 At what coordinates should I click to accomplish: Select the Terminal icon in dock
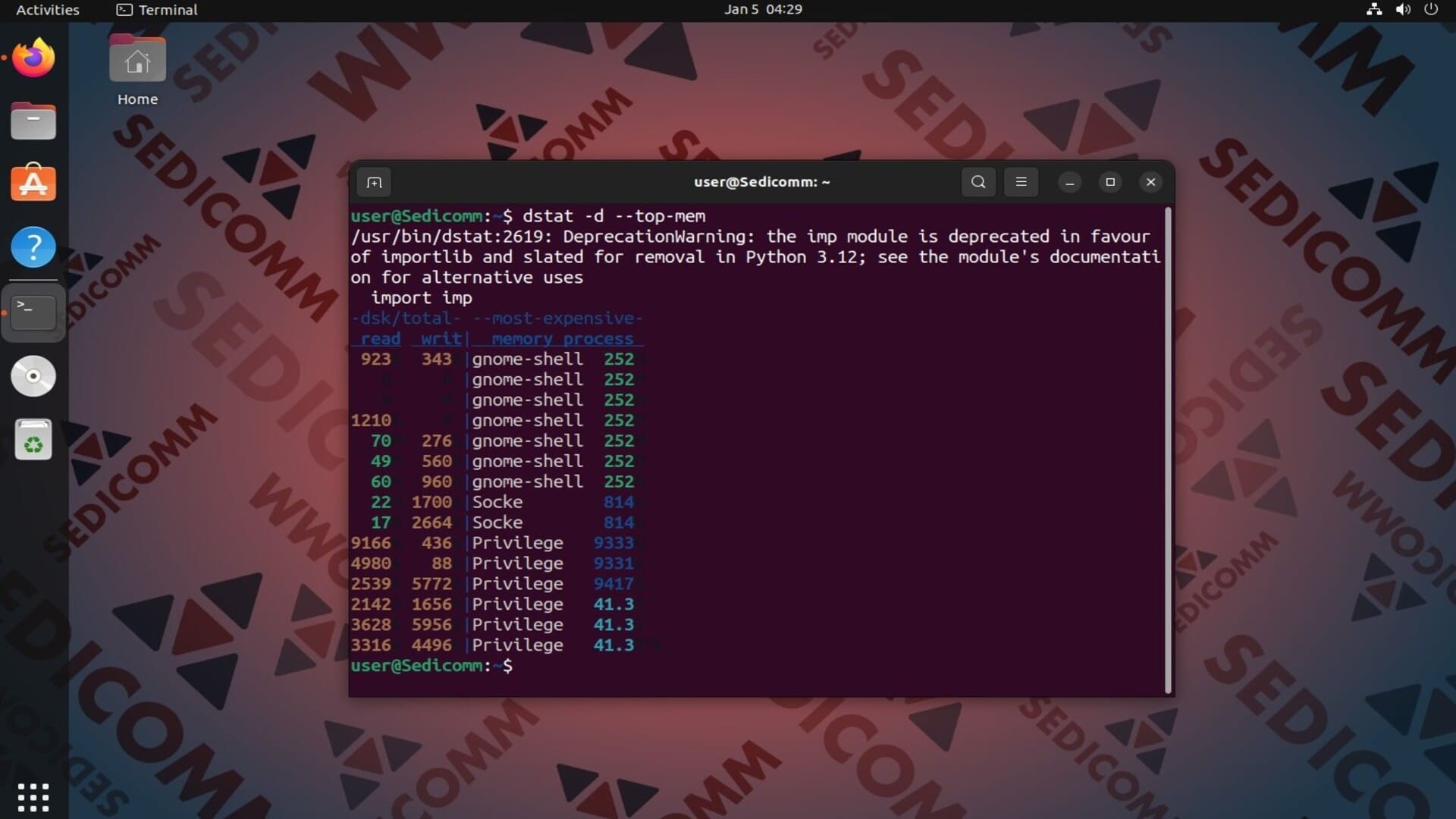(x=33, y=312)
